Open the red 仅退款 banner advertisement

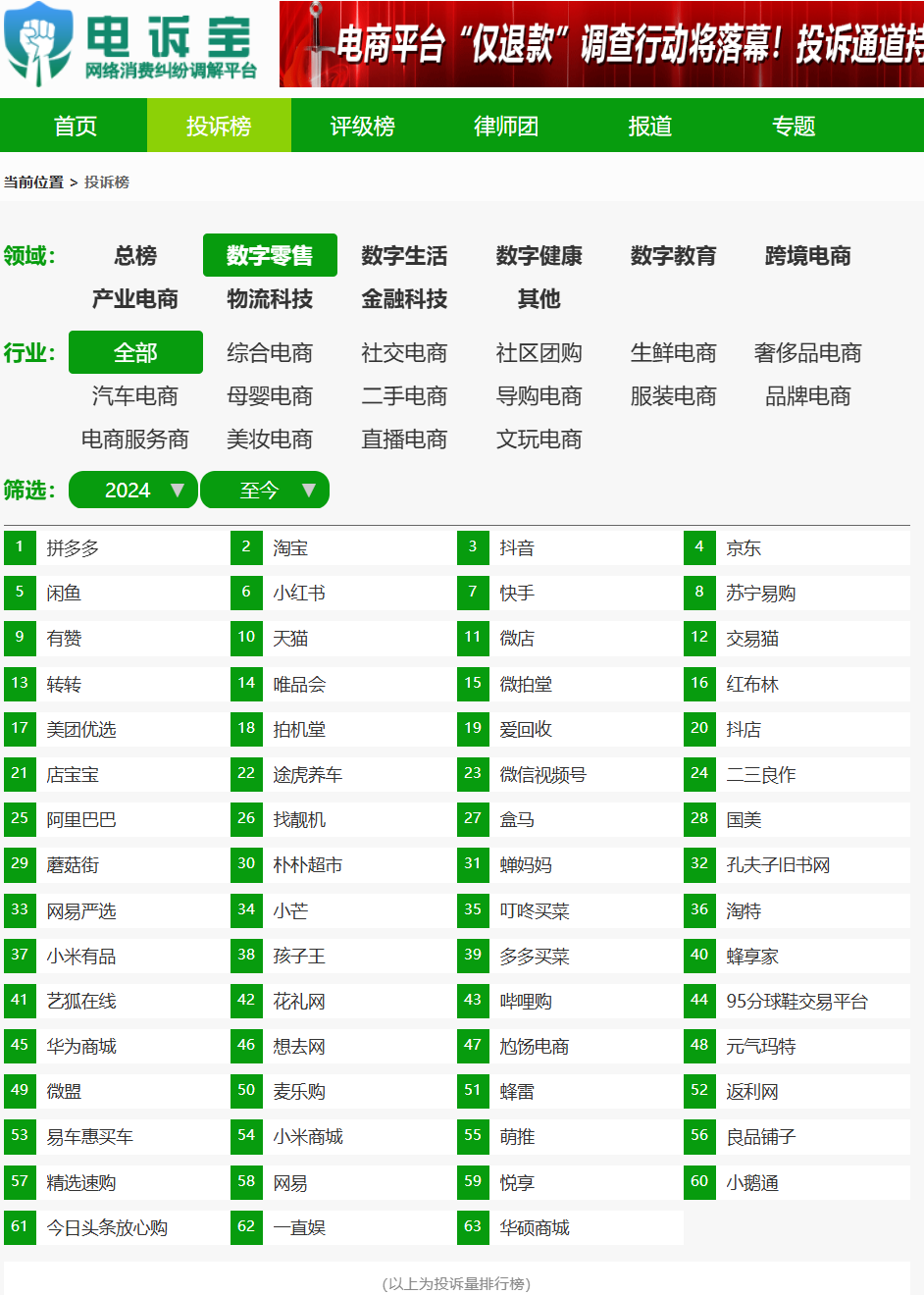601,44
